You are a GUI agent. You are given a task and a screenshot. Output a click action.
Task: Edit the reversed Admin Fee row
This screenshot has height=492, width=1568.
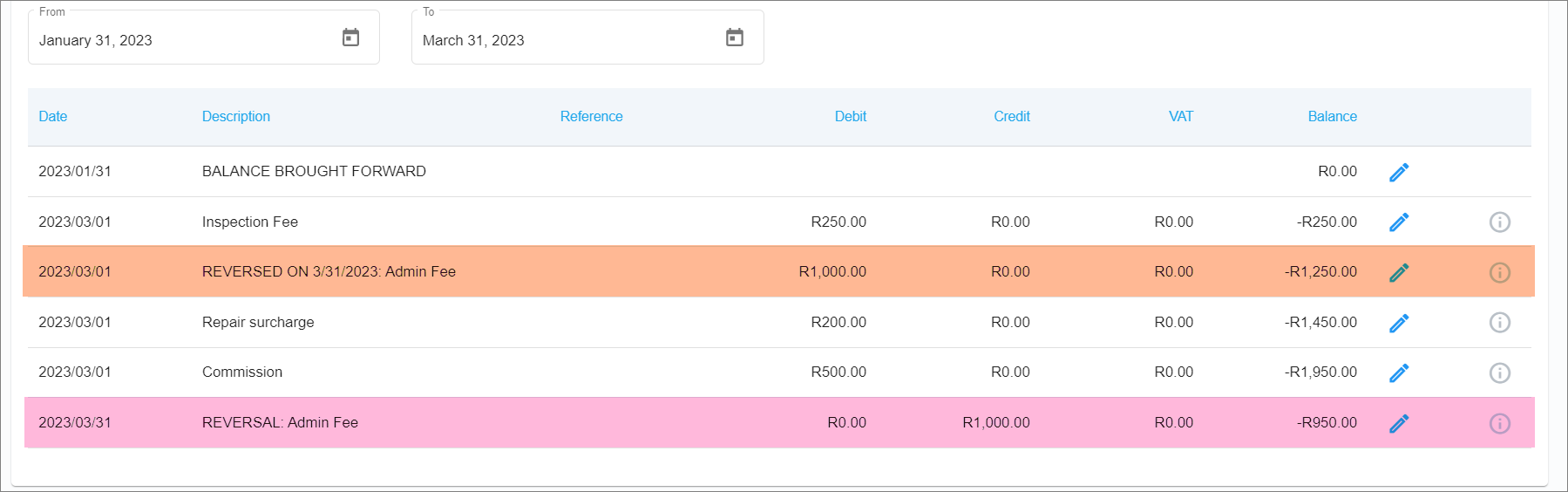[x=1398, y=273]
